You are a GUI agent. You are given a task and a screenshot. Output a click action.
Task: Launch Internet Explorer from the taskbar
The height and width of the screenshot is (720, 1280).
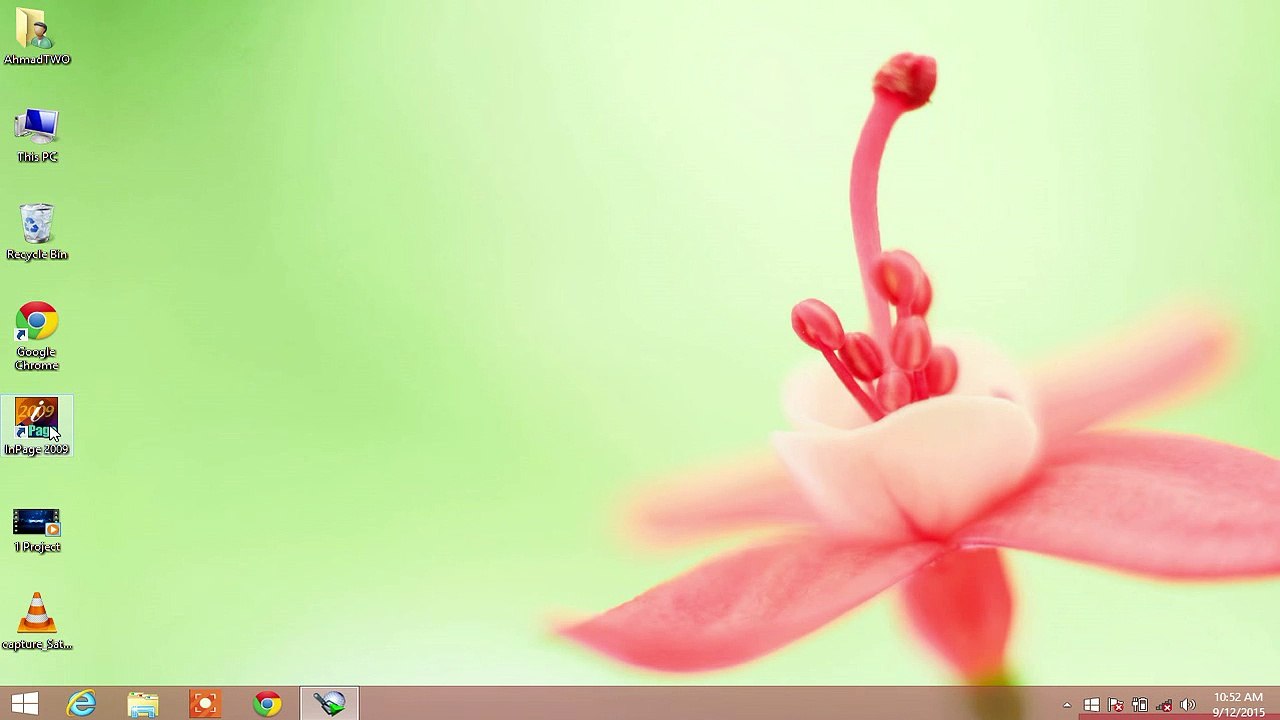pos(82,704)
